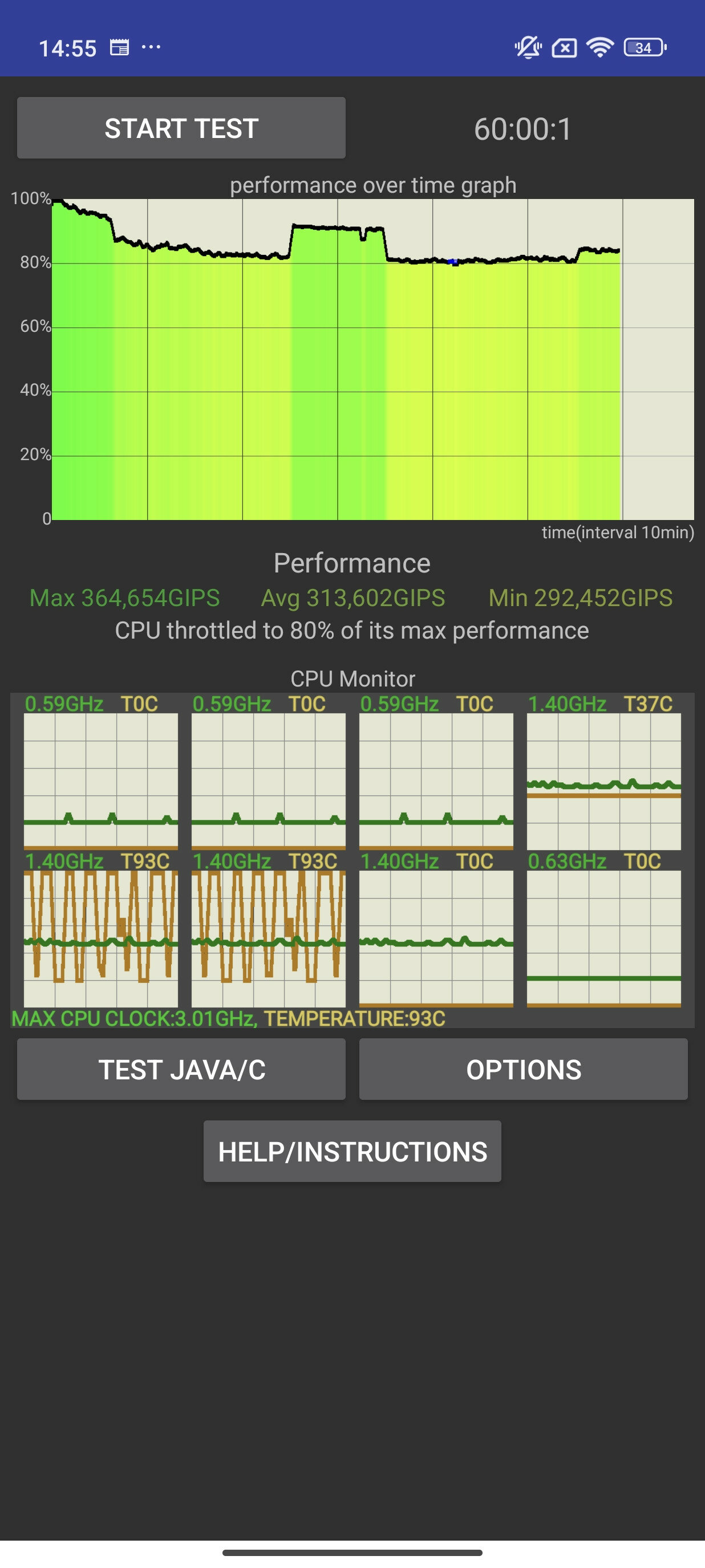
Task: Tap the system clock showing 14:55
Action: click(x=67, y=48)
